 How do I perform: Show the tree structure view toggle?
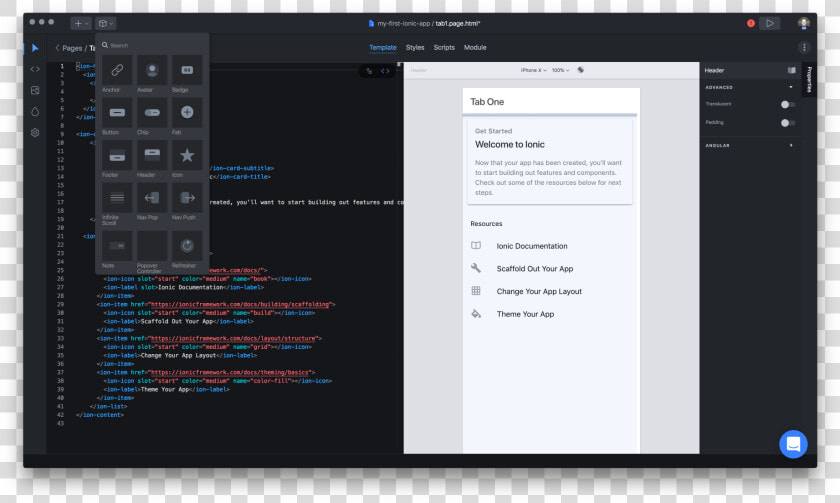point(369,71)
